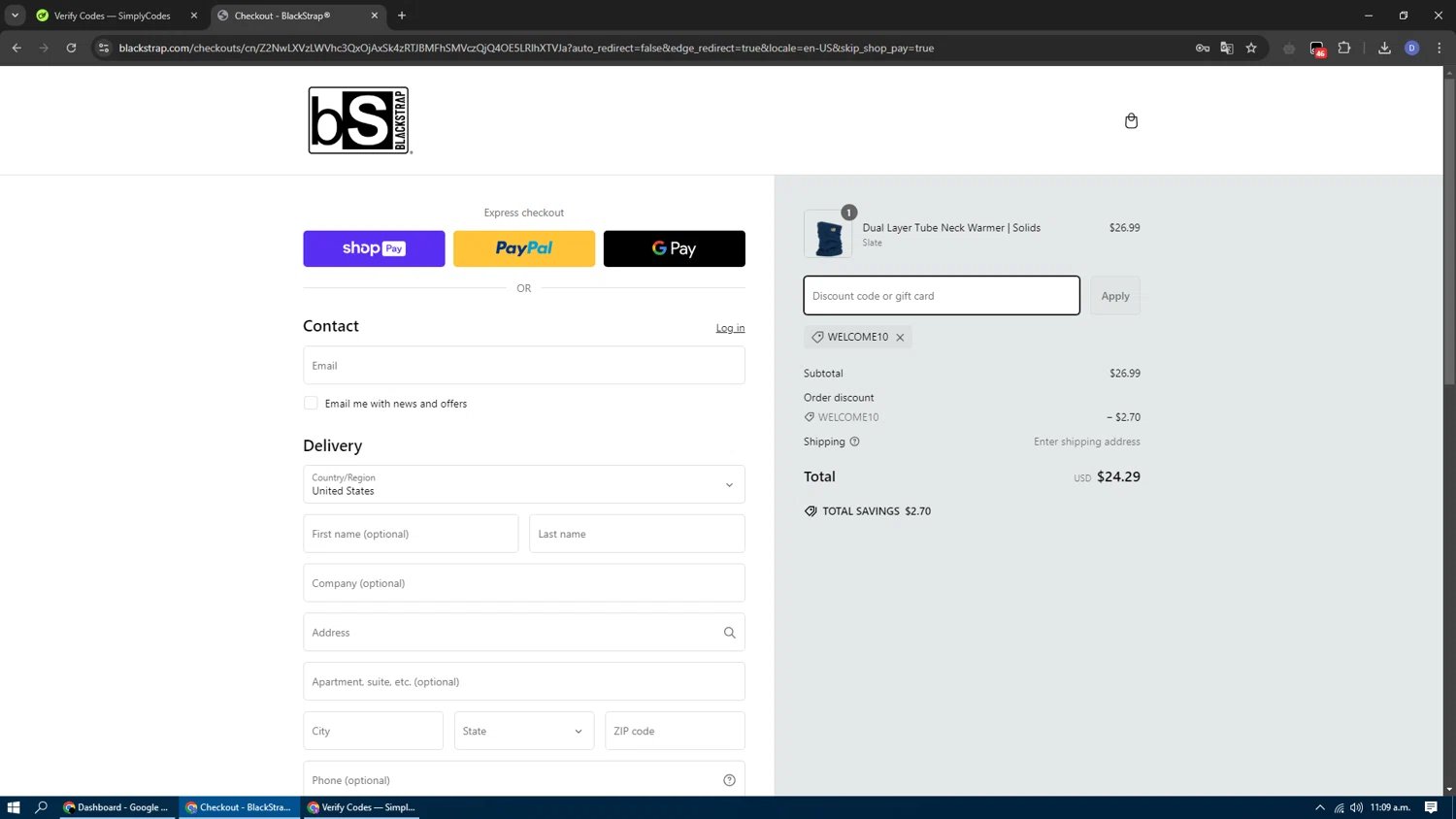This screenshot has width=1456, height=819.
Task: Pay with PayPal button
Action: click(x=524, y=248)
